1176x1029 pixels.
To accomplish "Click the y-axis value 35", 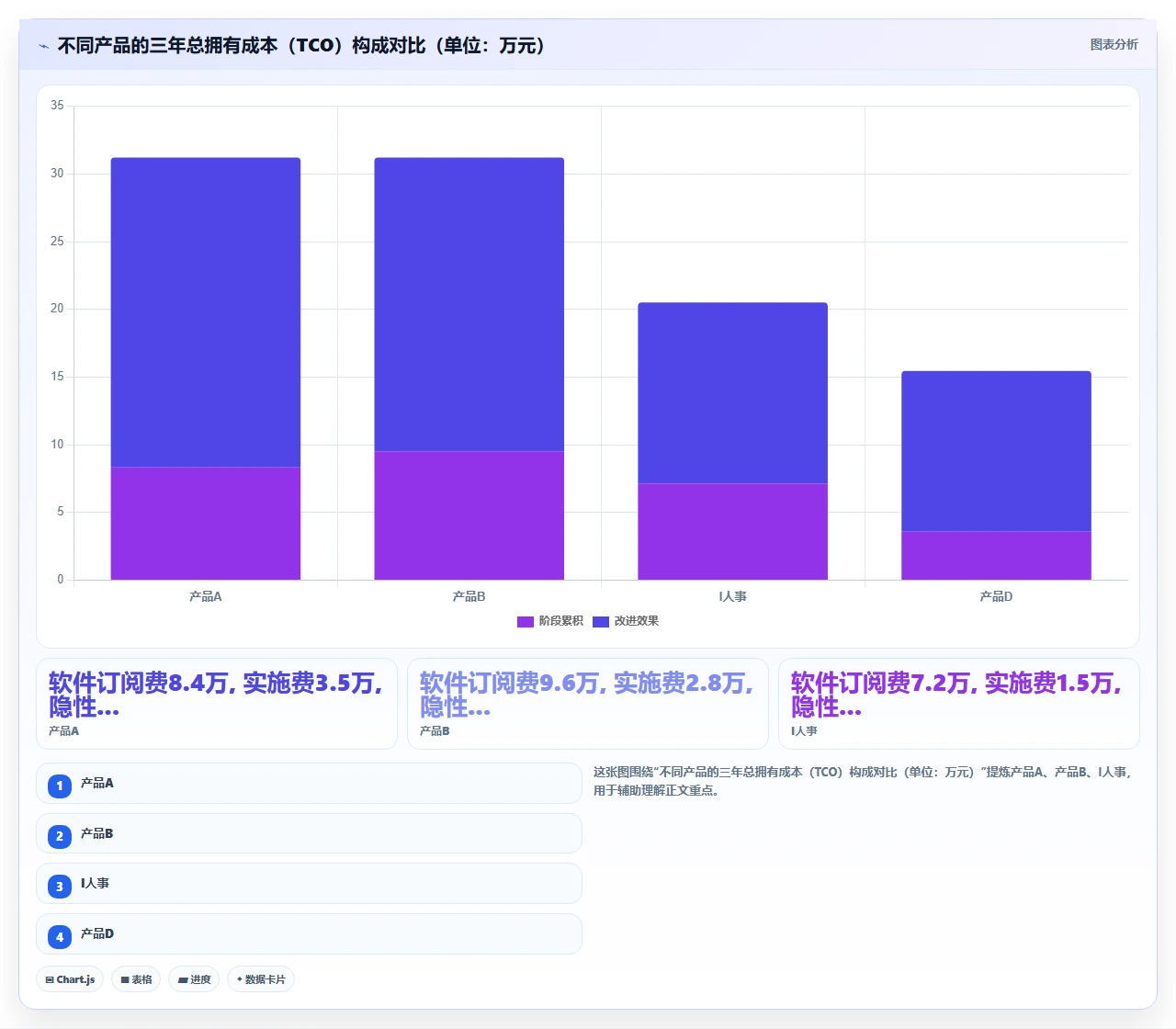I will click(x=57, y=106).
